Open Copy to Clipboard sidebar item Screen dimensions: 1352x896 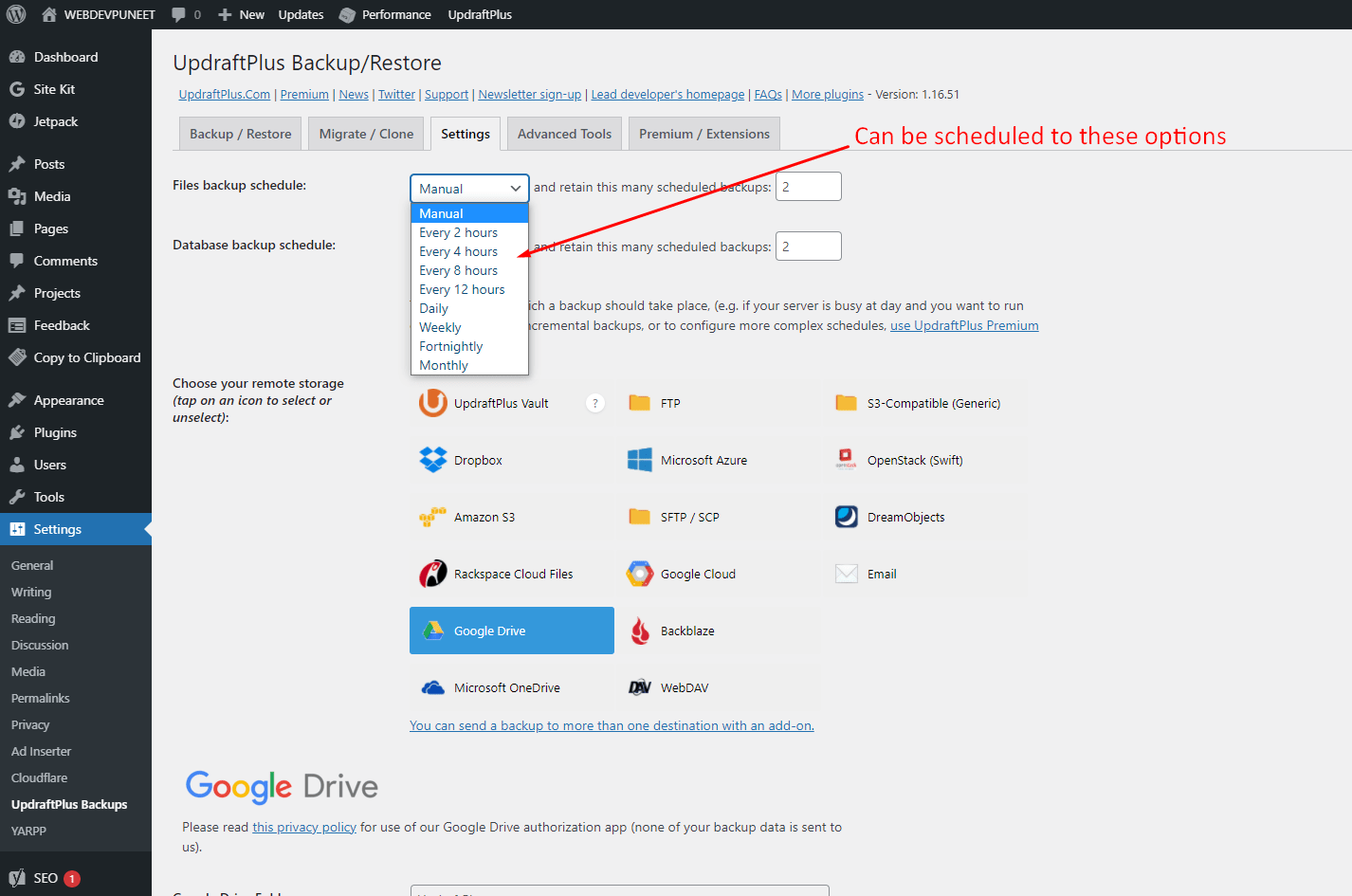pos(76,357)
